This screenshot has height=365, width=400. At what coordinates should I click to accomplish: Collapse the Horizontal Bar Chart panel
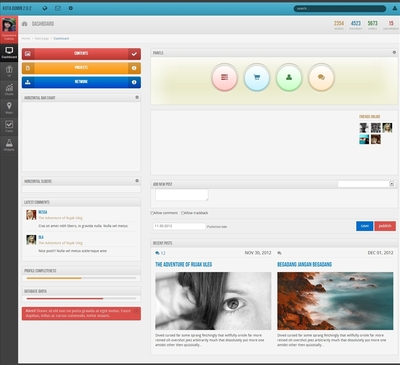(137, 97)
